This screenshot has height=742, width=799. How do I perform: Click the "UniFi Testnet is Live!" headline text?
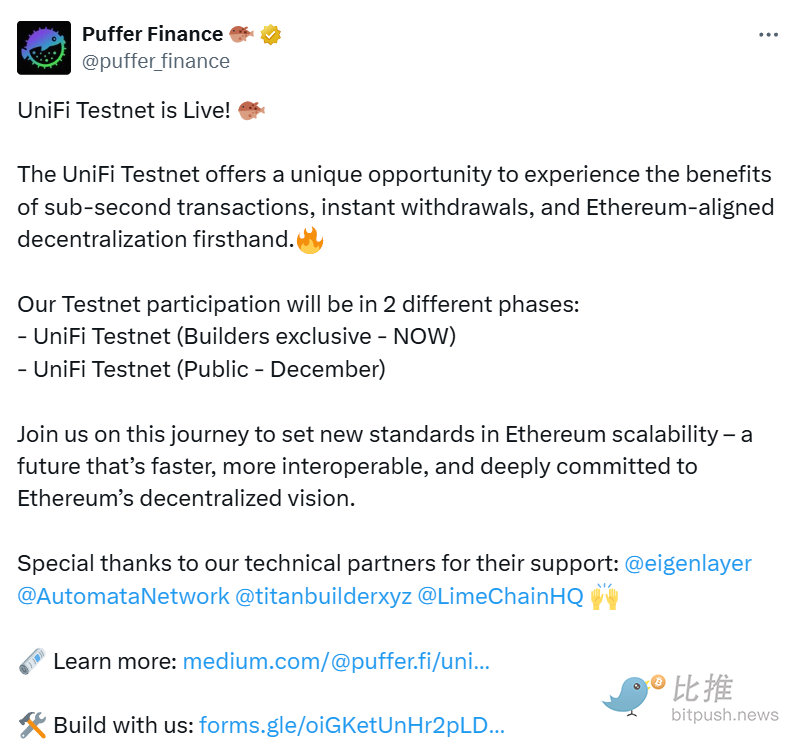[x=124, y=110]
